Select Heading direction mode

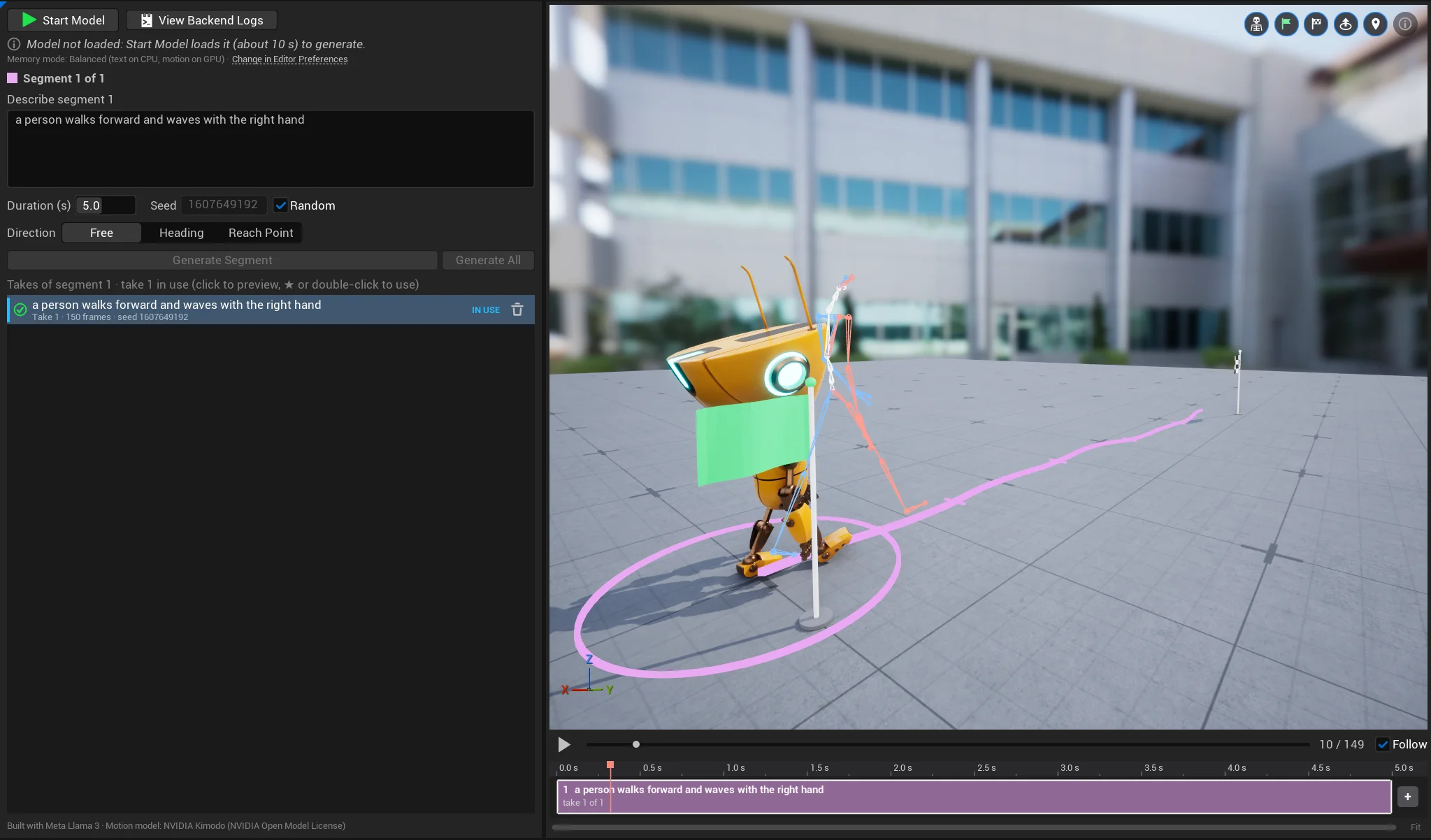[181, 233]
